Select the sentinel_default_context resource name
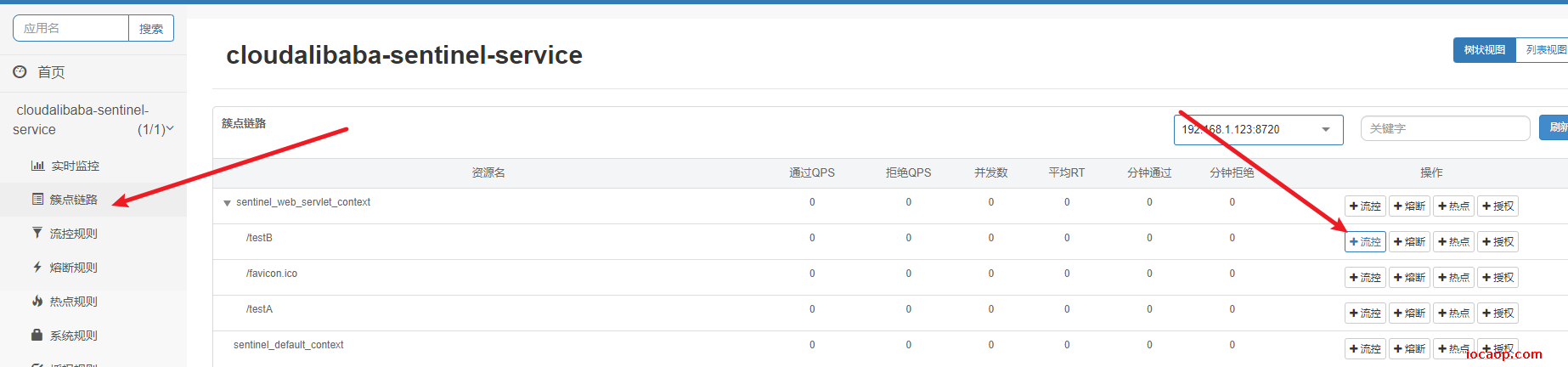 click(x=289, y=345)
